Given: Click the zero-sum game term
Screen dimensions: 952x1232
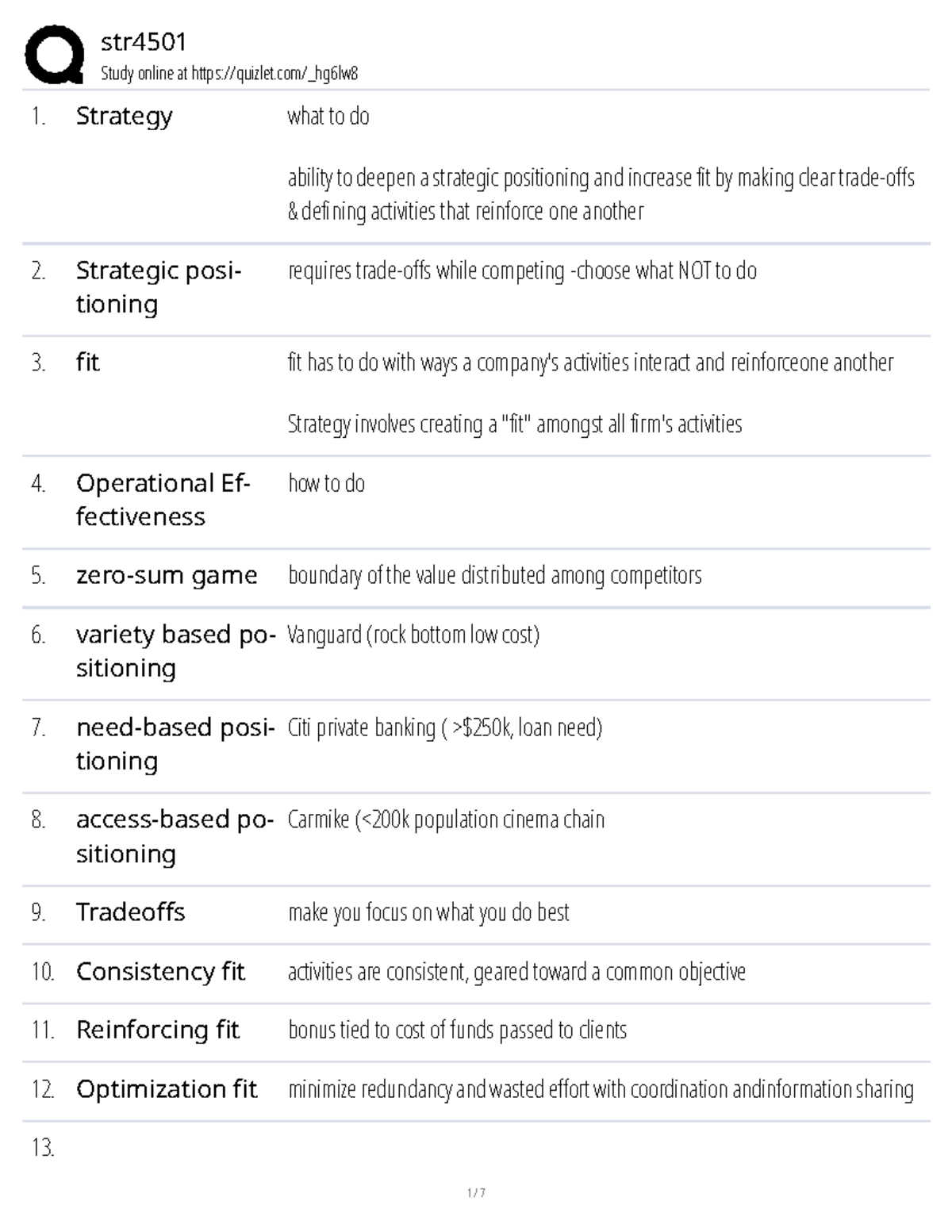Looking at the screenshot, I should pyautogui.click(x=167, y=575).
